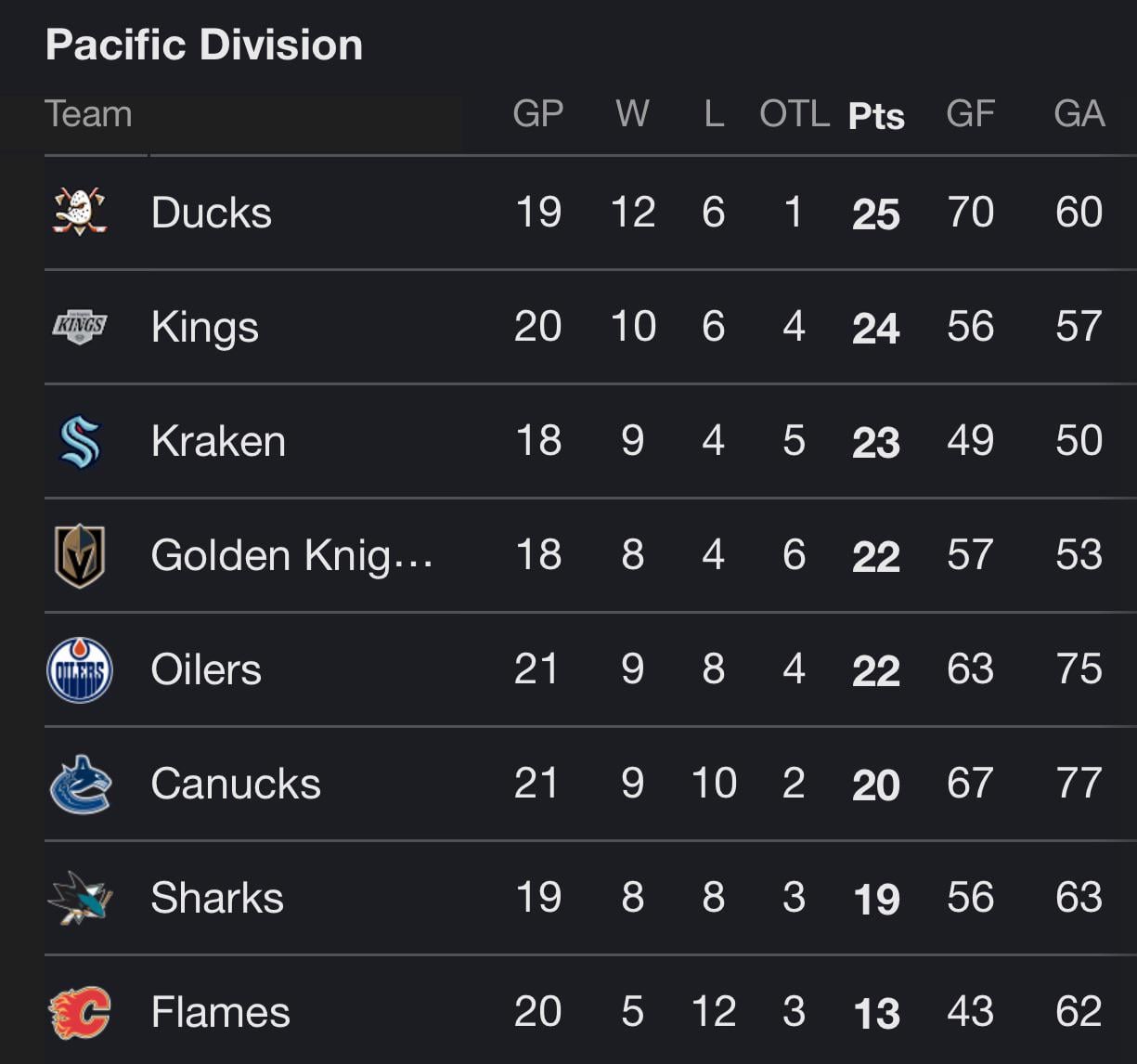This screenshot has width=1137, height=1064.
Task: Click the San Jose Sharks logo
Action: tap(80, 898)
